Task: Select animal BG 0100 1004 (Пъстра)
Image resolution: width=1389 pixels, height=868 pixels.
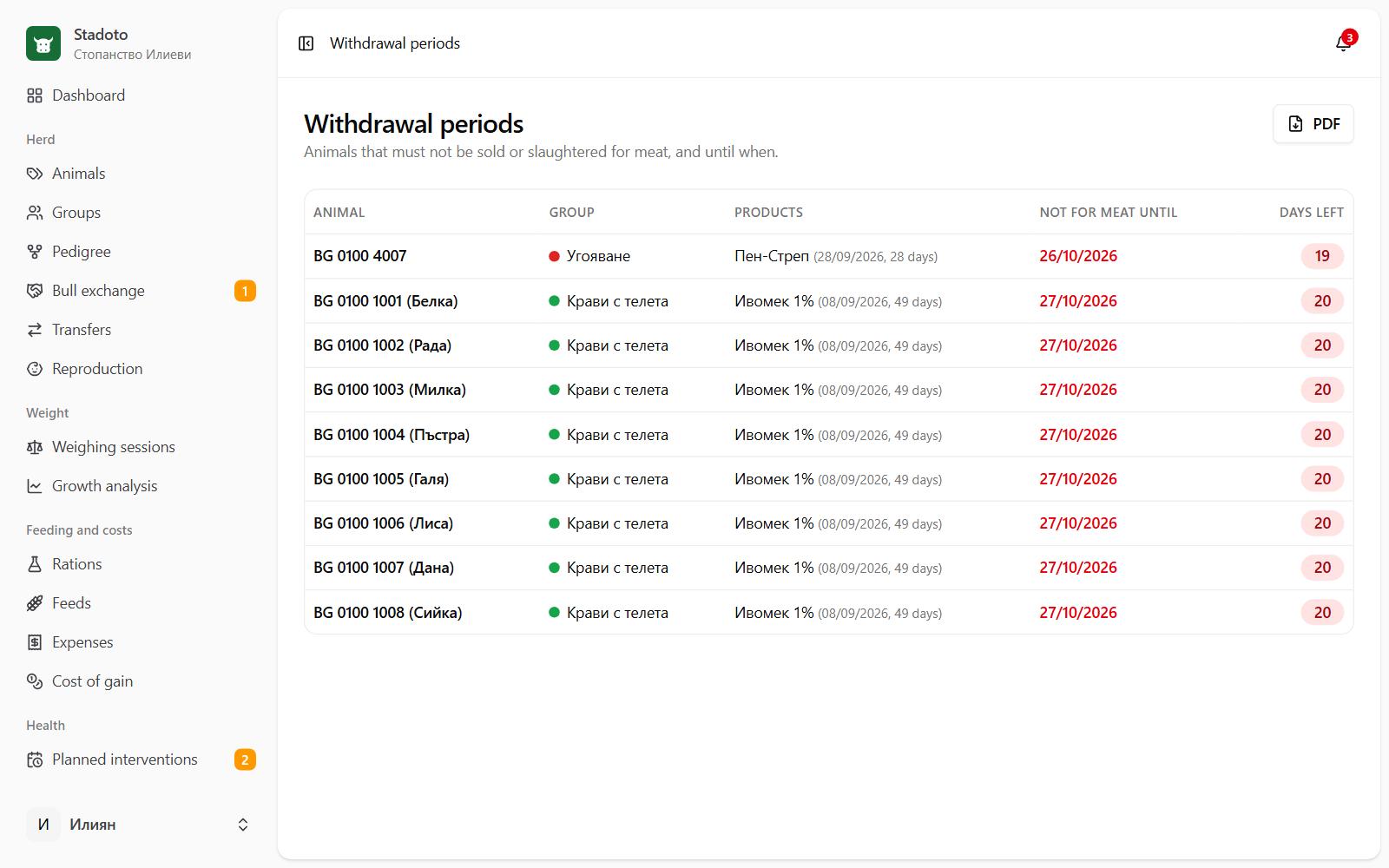Action: 392,435
